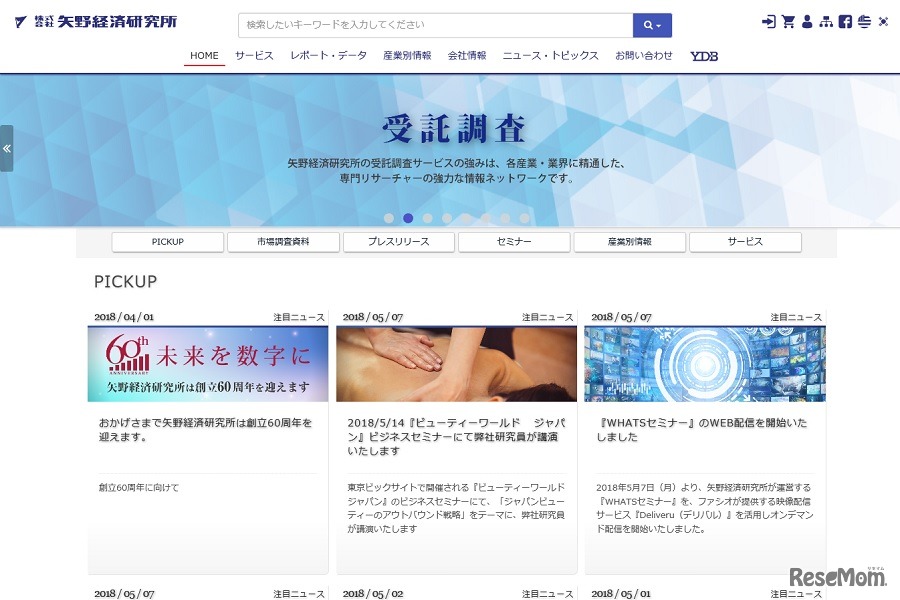
Task: Click the striped flag language icon
Action: pos(864,22)
